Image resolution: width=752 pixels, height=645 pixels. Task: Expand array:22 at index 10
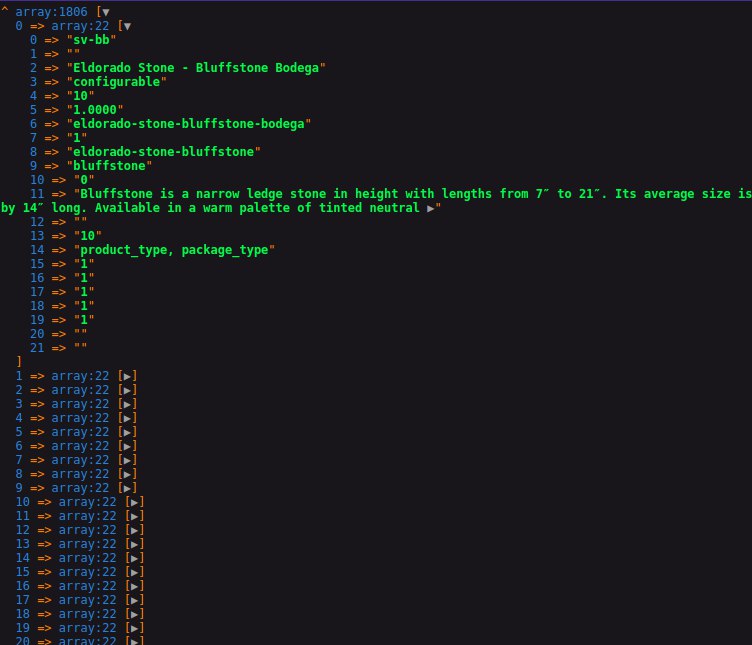click(134, 502)
